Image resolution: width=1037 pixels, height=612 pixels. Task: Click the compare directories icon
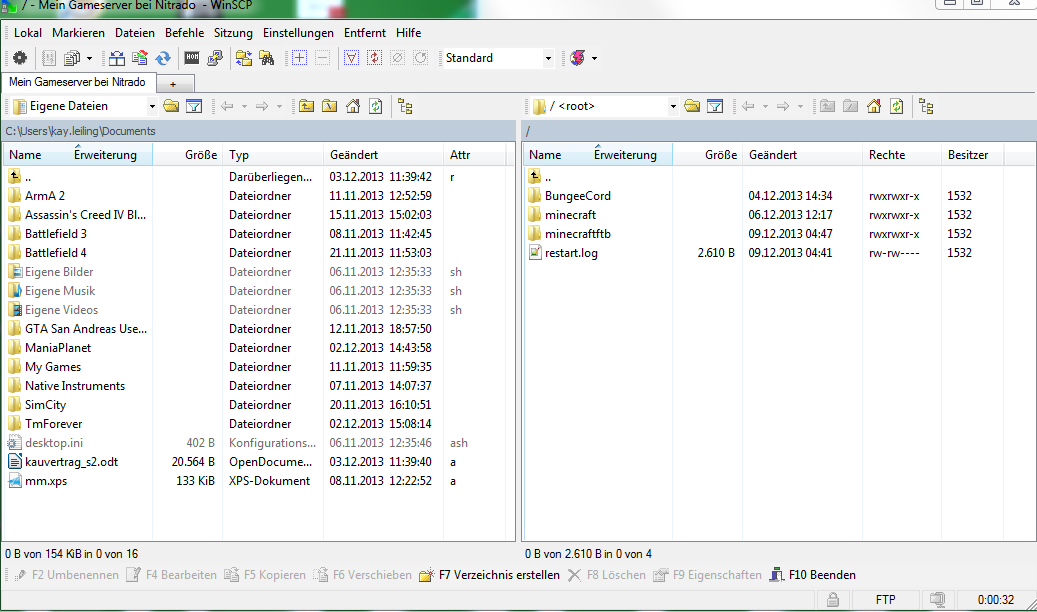(117, 58)
